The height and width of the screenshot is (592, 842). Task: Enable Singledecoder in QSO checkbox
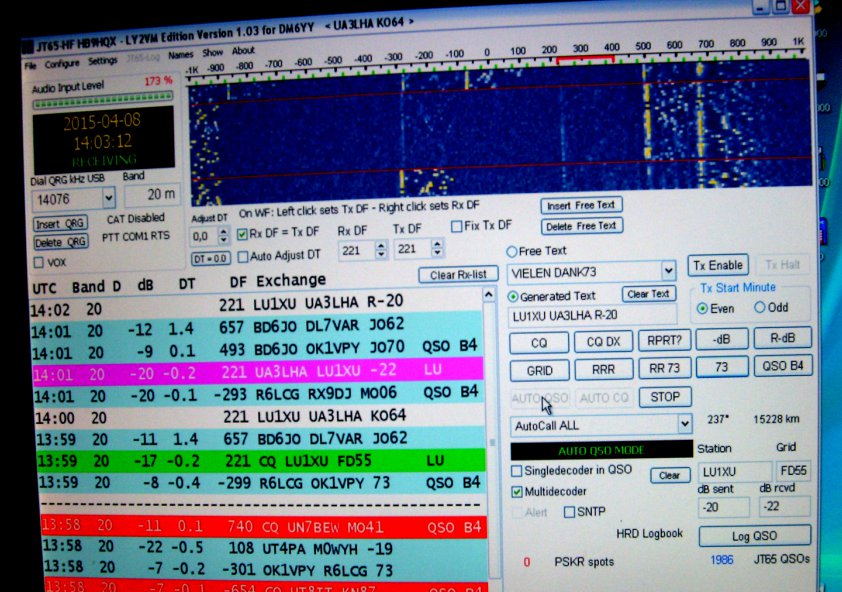click(x=517, y=471)
